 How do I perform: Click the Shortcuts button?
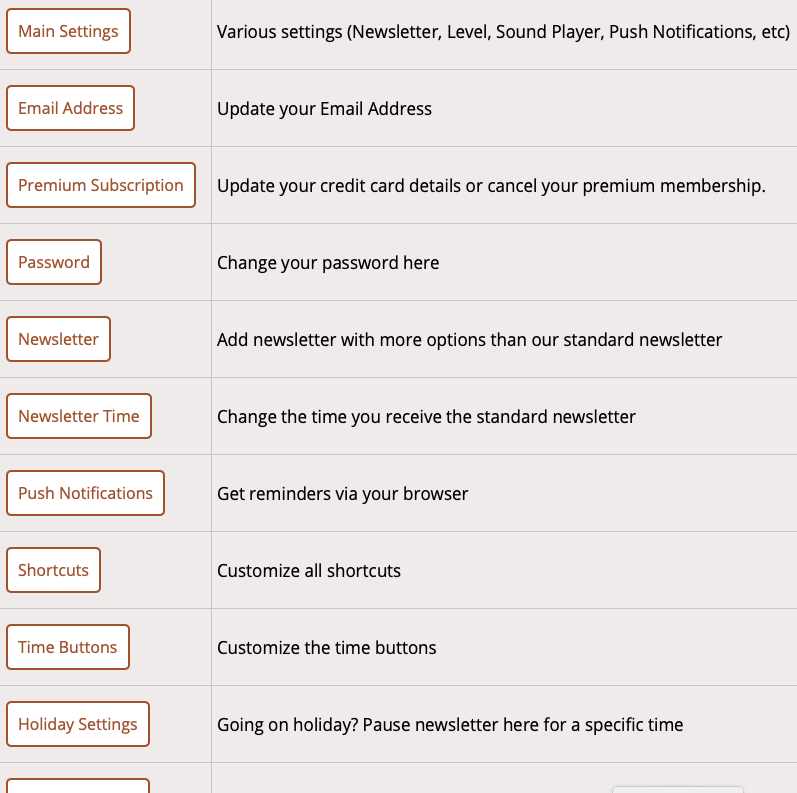[x=53, y=570]
